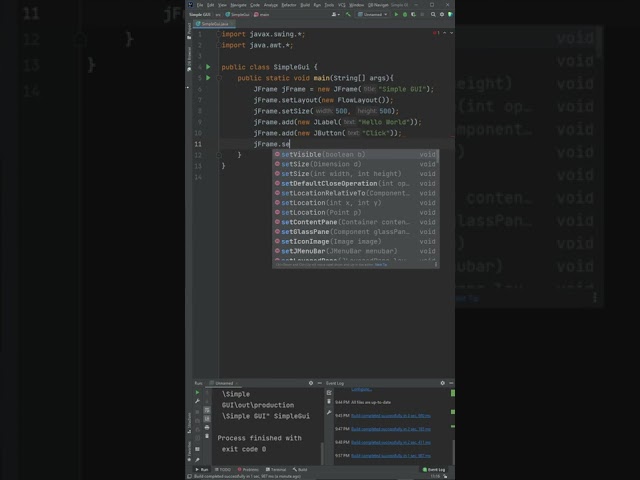Open the Build menu
This screenshot has height=480, width=640.
point(305,5)
